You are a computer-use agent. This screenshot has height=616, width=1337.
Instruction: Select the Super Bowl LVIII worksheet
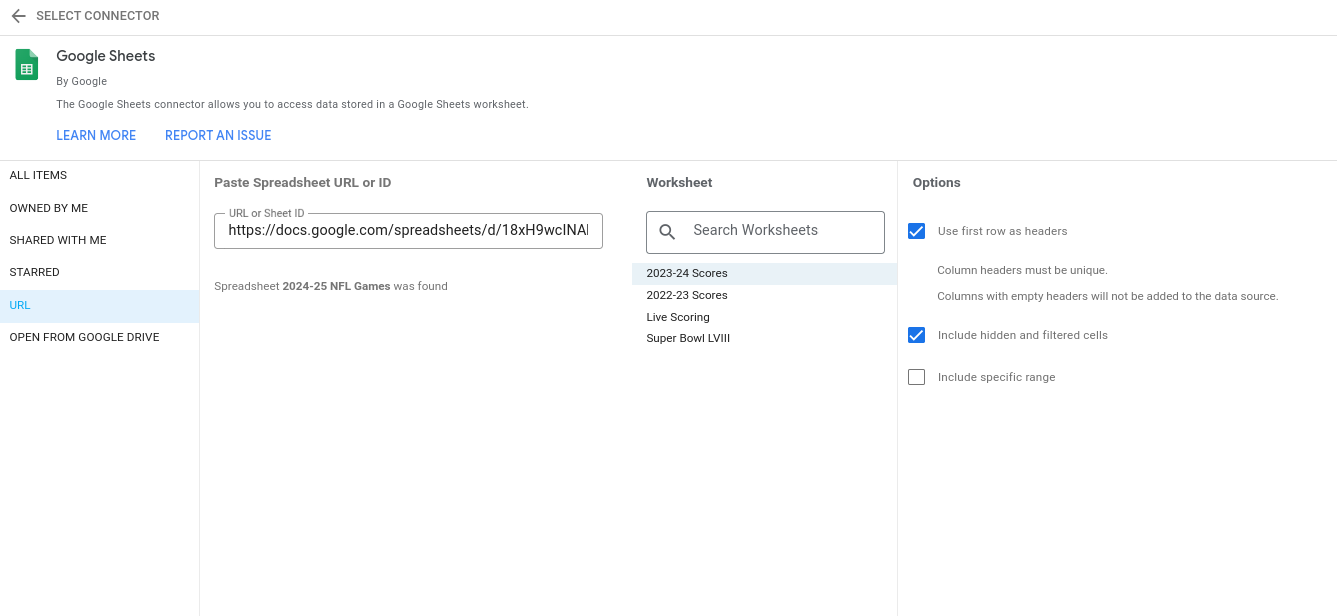pos(688,338)
